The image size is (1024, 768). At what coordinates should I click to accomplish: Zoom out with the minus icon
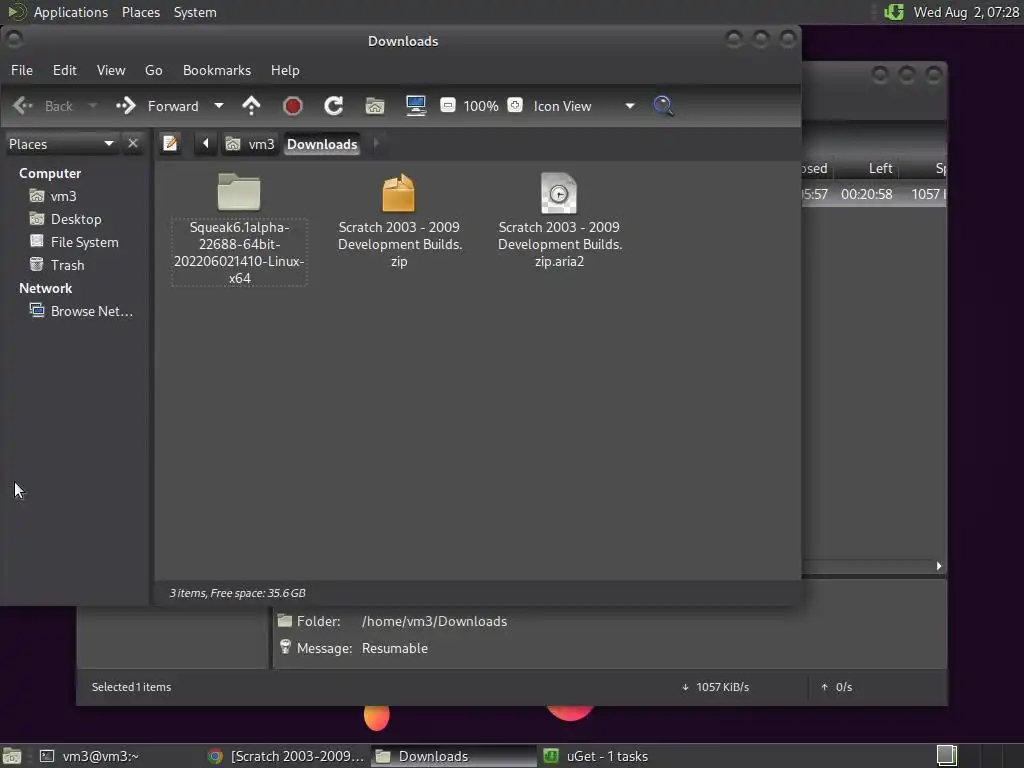[448, 105]
